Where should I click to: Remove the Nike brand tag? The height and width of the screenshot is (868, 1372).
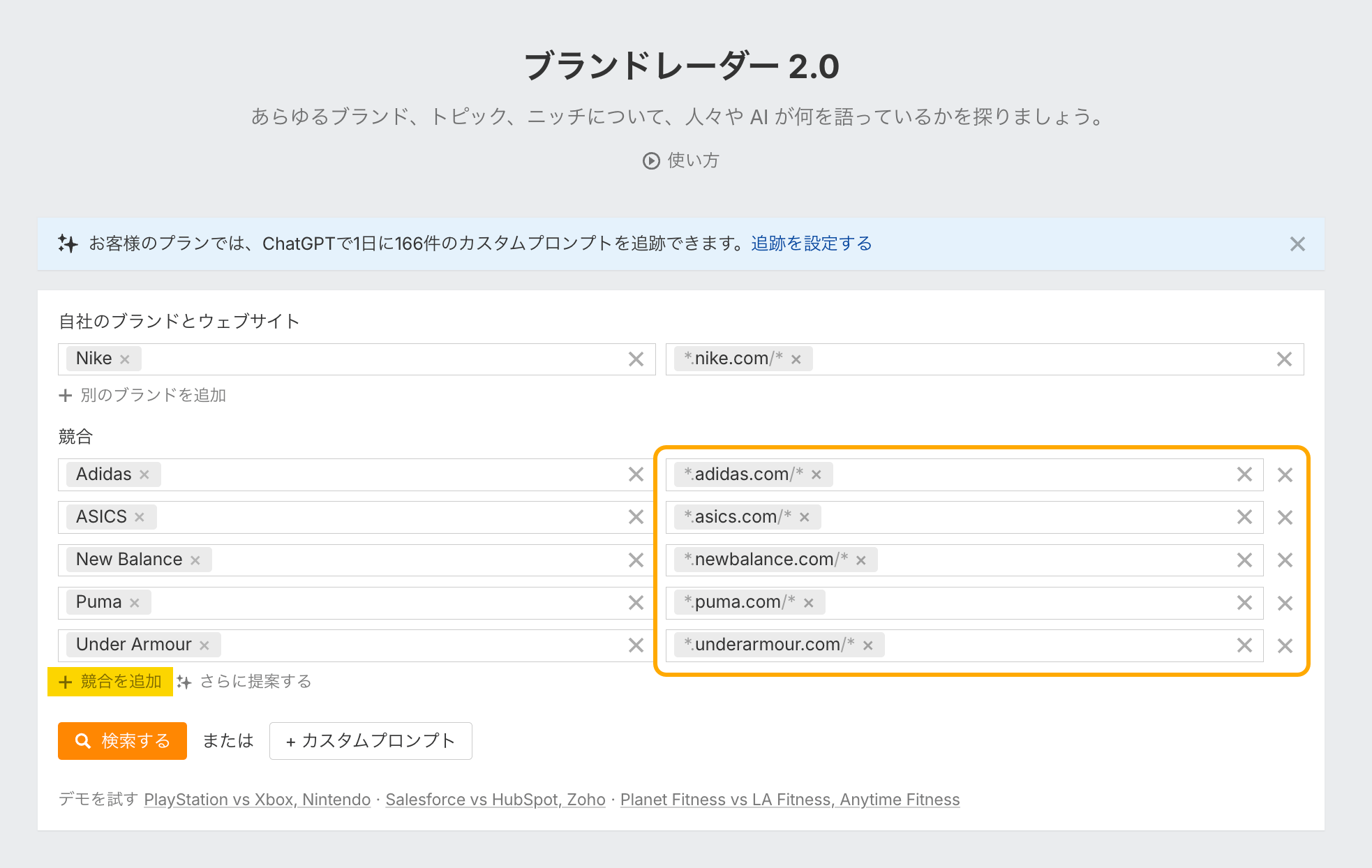tap(125, 359)
